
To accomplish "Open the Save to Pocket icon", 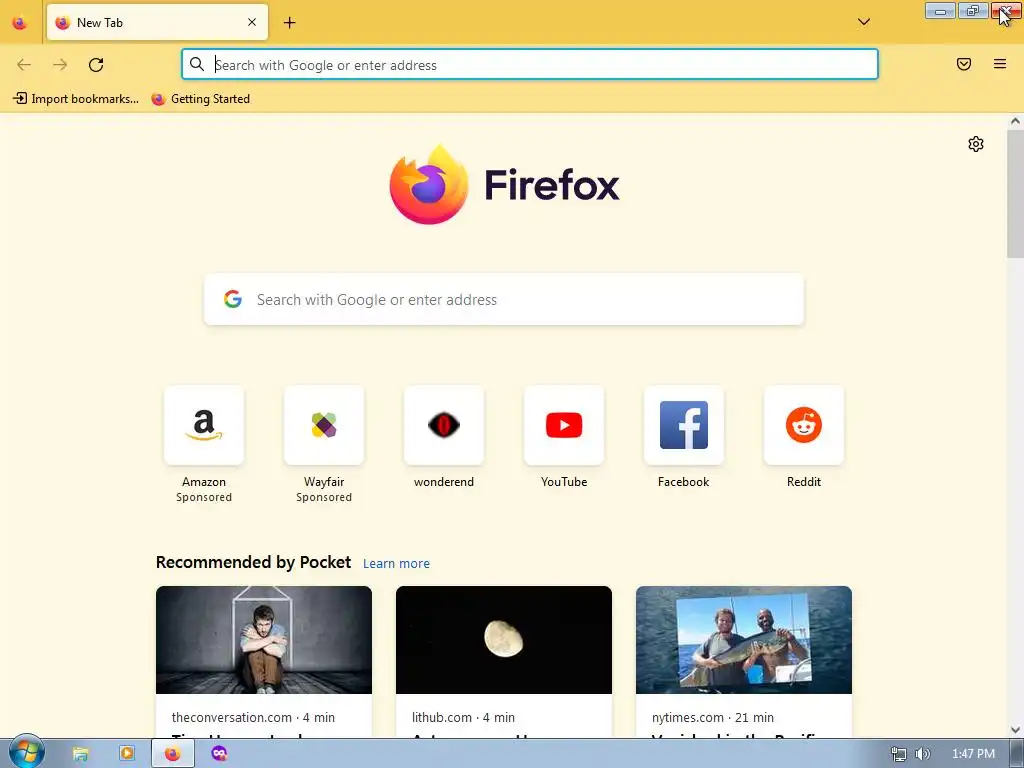I will coord(964,64).
